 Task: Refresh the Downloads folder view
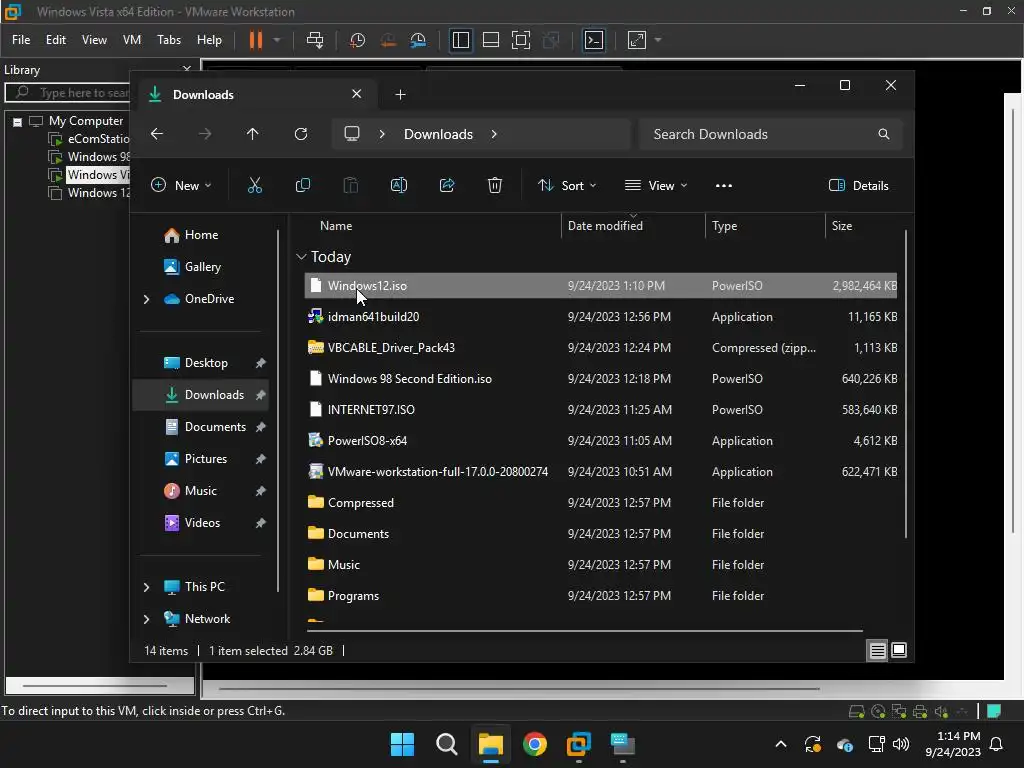click(x=300, y=134)
